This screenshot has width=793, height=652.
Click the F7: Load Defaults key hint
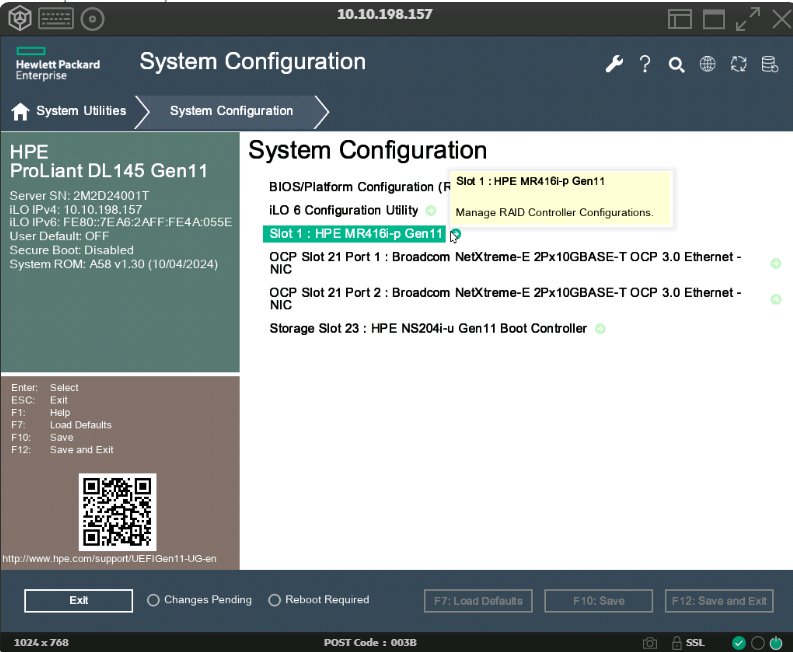point(61,425)
